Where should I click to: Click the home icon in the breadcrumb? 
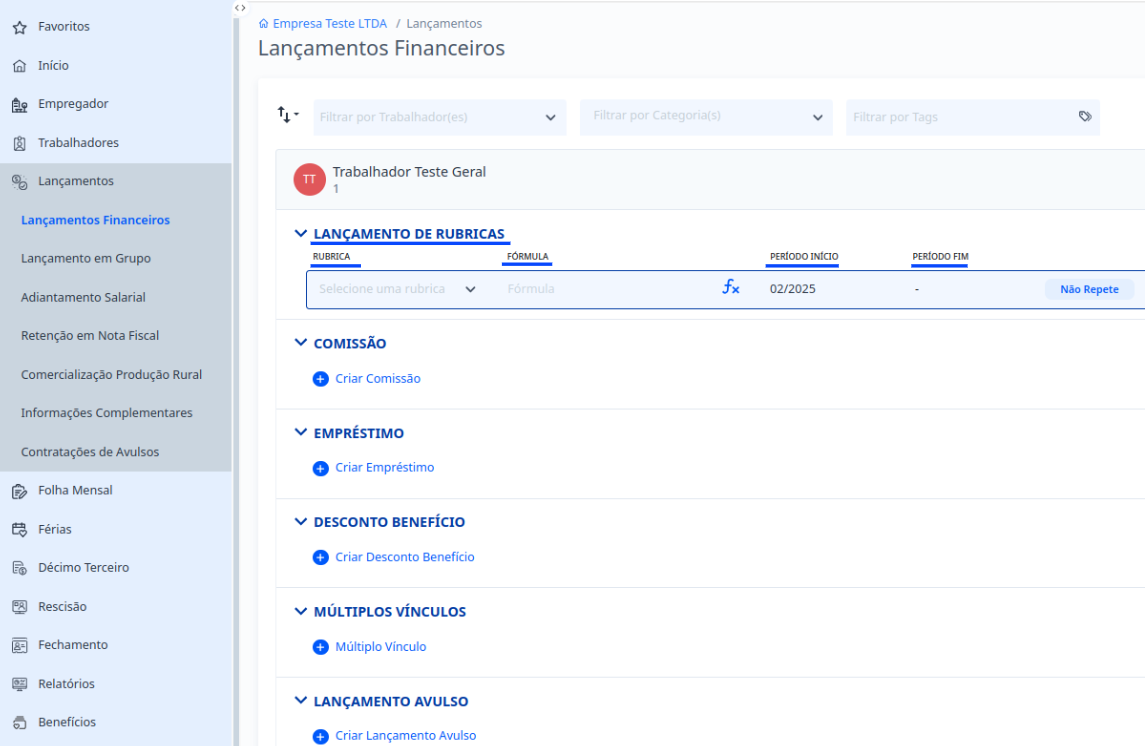click(264, 24)
